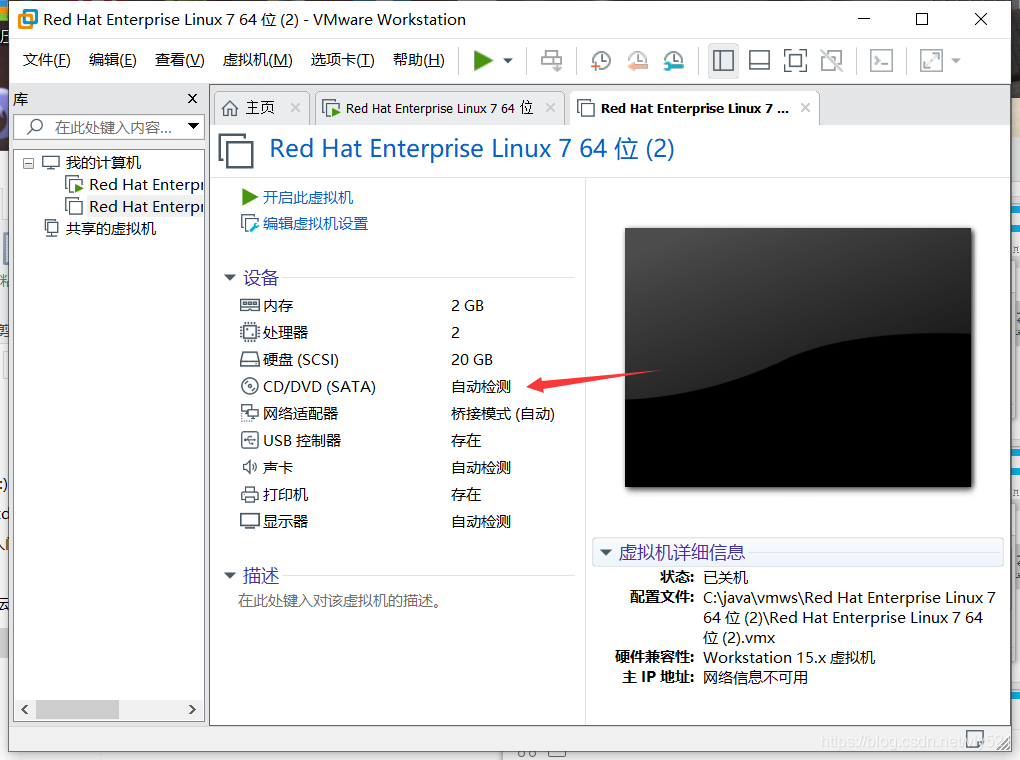Image resolution: width=1020 pixels, height=760 pixels.
Task: Click the description text field 在此处键入对该虚拟机的描述
Action: (x=339, y=601)
